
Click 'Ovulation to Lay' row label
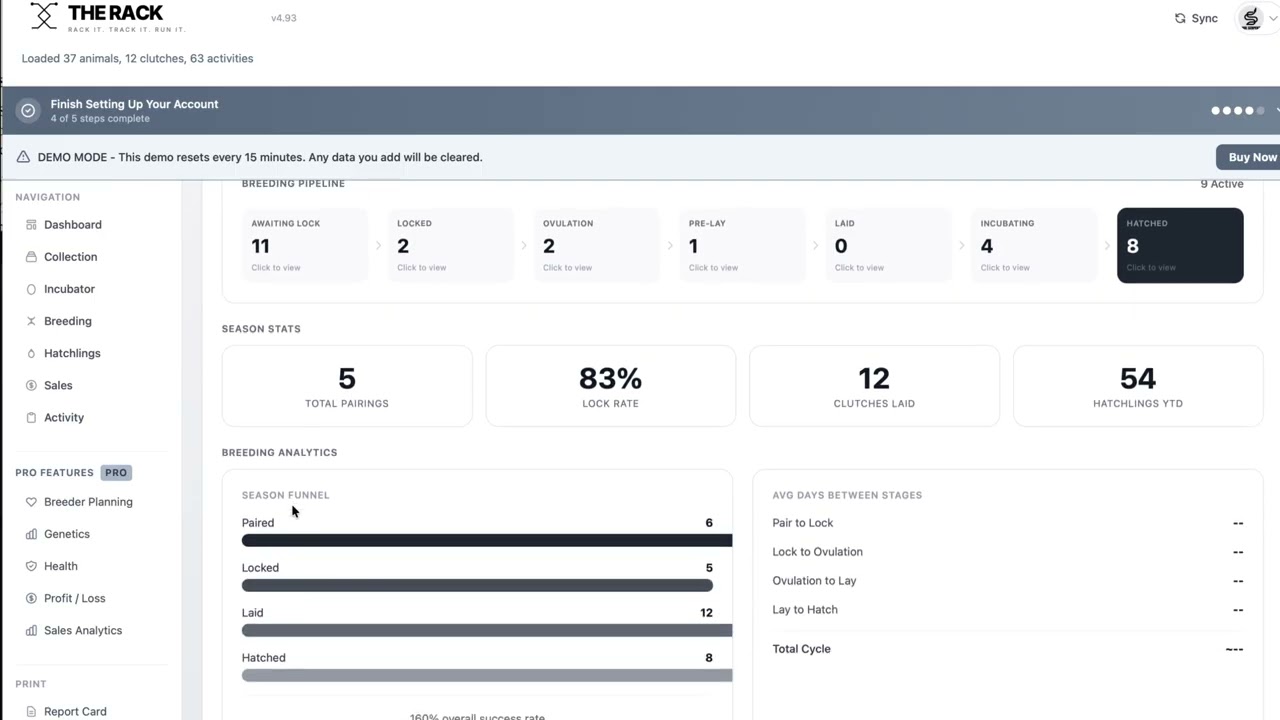pos(814,581)
